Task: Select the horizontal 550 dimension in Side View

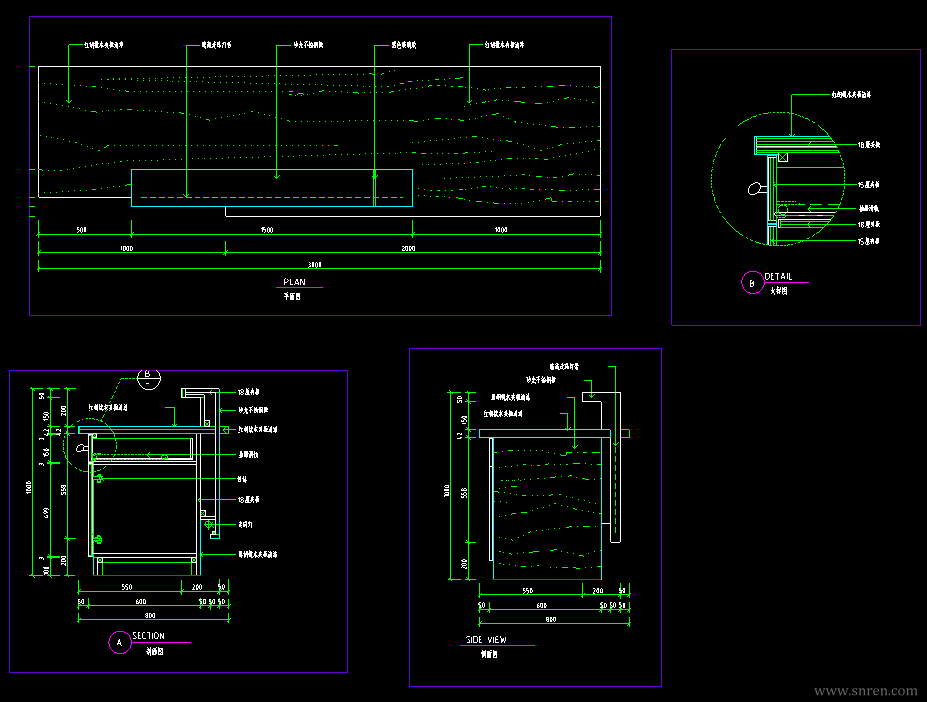Action: pyautogui.click(x=528, y=591)
